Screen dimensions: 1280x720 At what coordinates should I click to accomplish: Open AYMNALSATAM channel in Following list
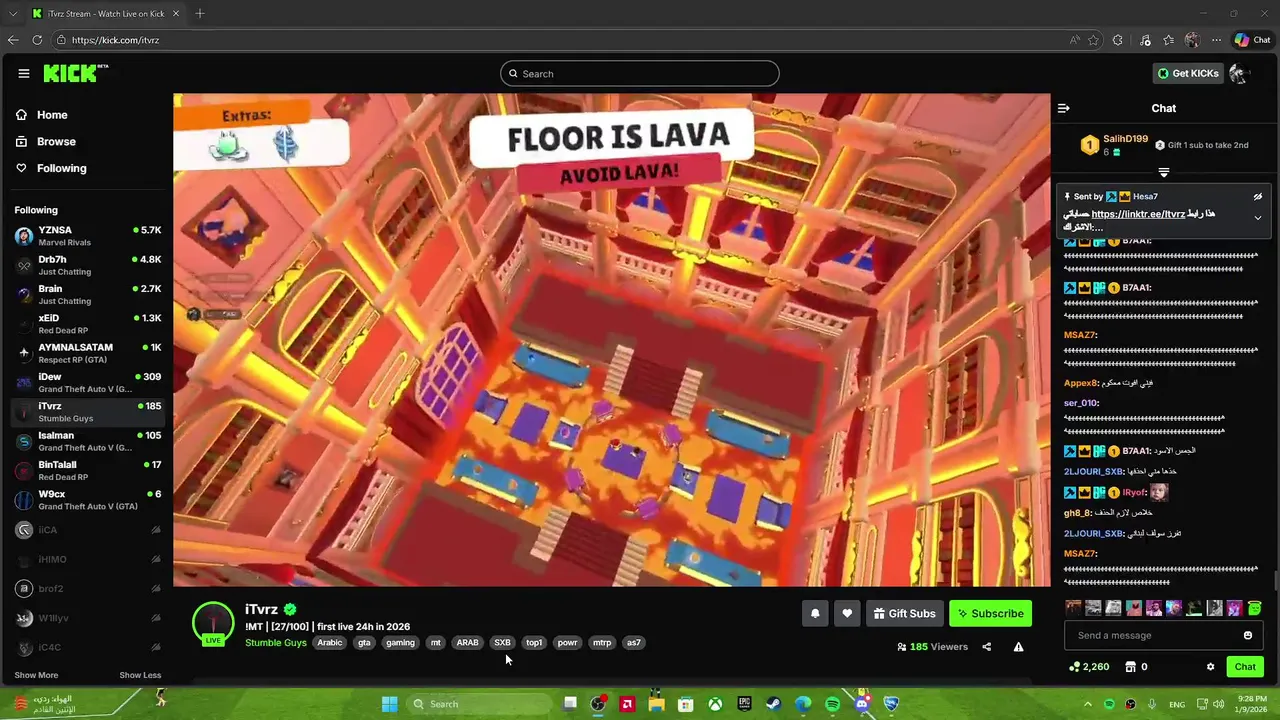(88, 353)
